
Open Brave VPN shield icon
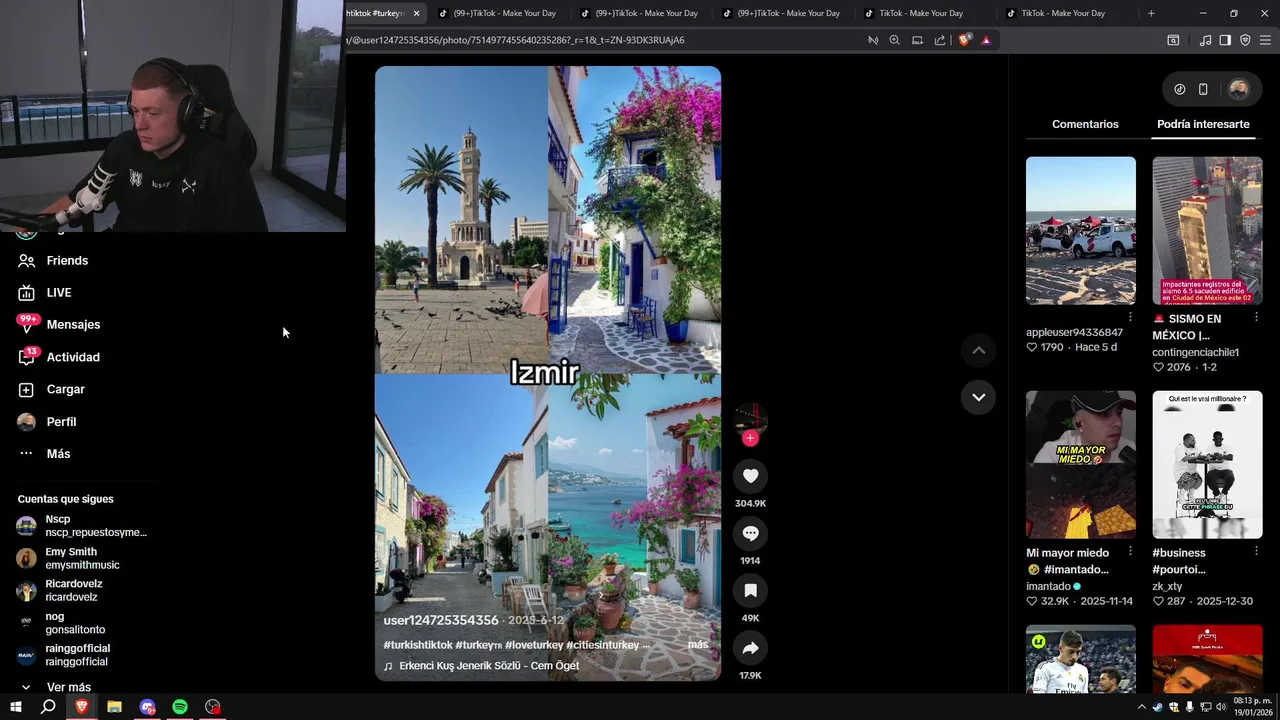pos(1245,40)
